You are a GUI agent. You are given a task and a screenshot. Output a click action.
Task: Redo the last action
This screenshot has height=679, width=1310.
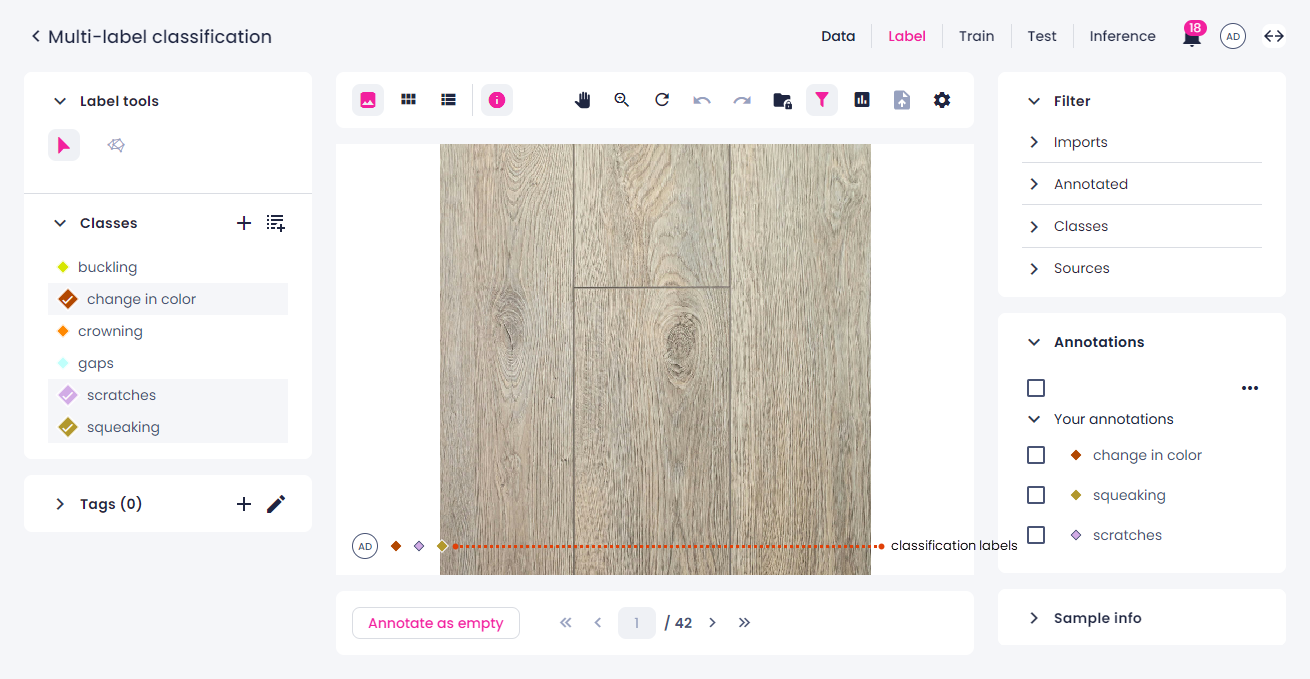742,100
